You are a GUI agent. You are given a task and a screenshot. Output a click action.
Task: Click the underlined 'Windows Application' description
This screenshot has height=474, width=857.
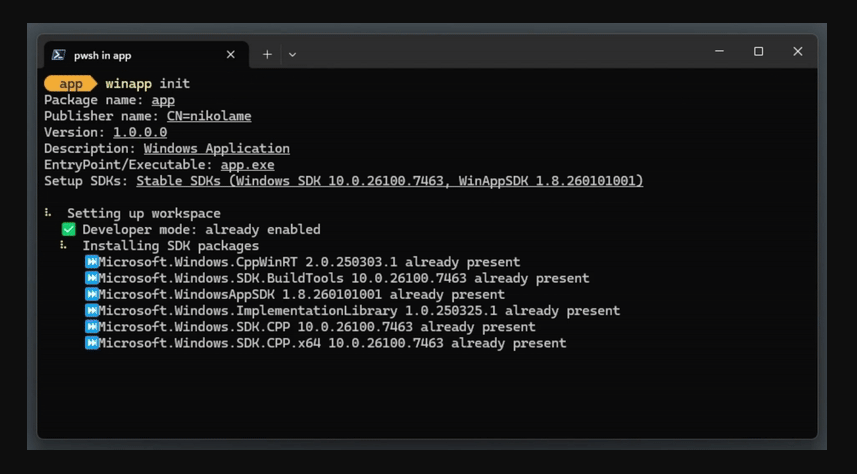pyautogui.click(x=216, y=148)
